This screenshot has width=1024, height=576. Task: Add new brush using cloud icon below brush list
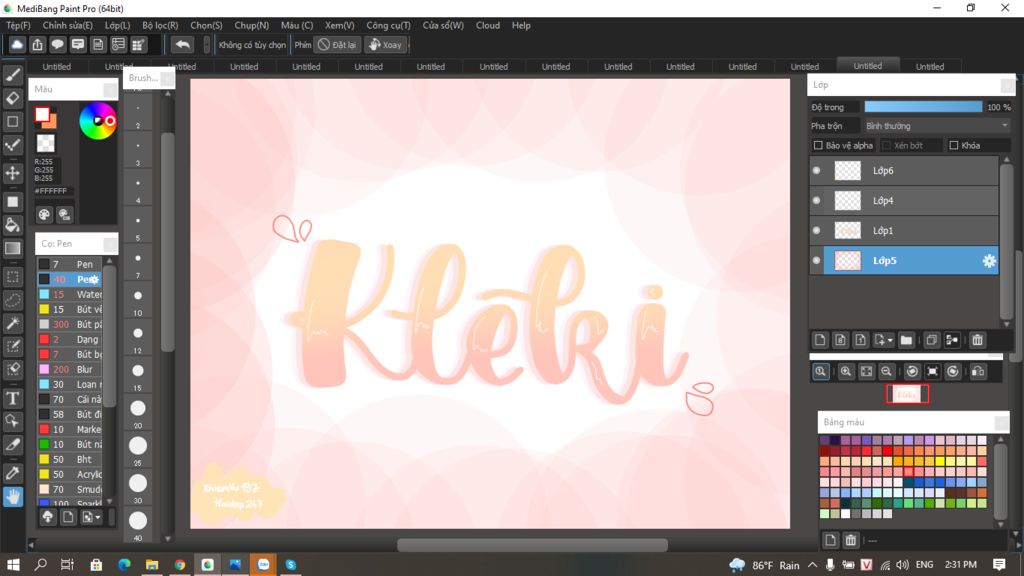click(48, 517)
